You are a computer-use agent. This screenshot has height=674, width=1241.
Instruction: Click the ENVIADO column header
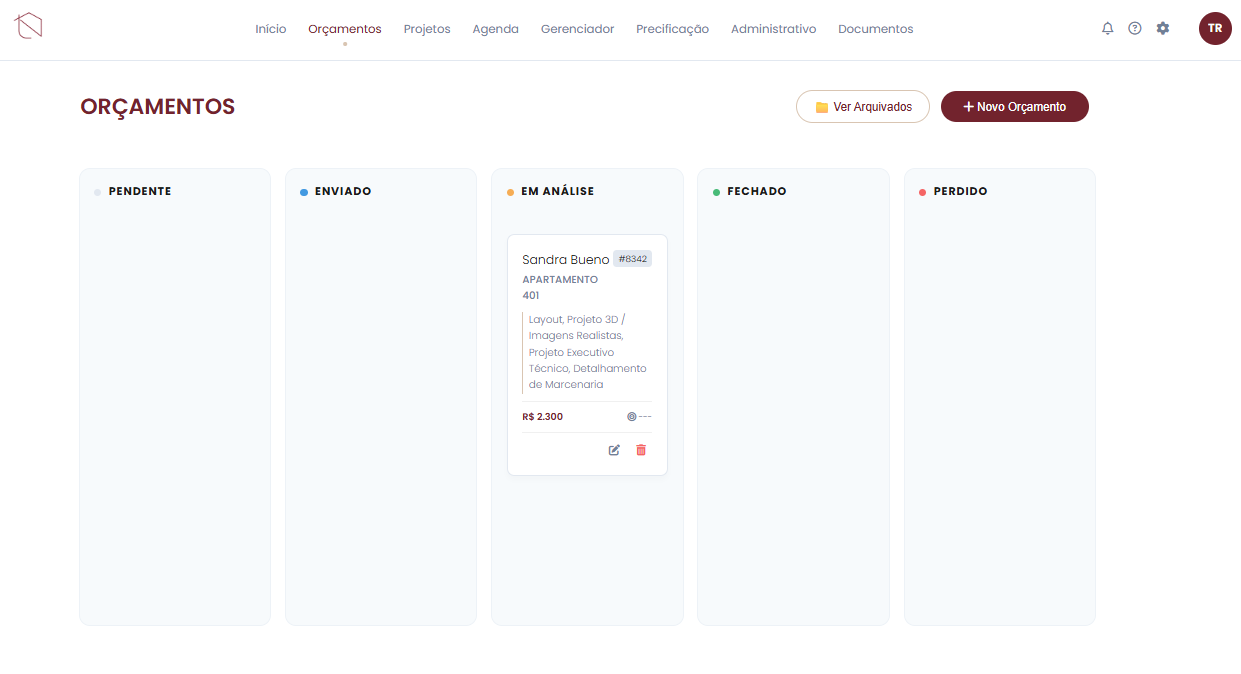343,191
